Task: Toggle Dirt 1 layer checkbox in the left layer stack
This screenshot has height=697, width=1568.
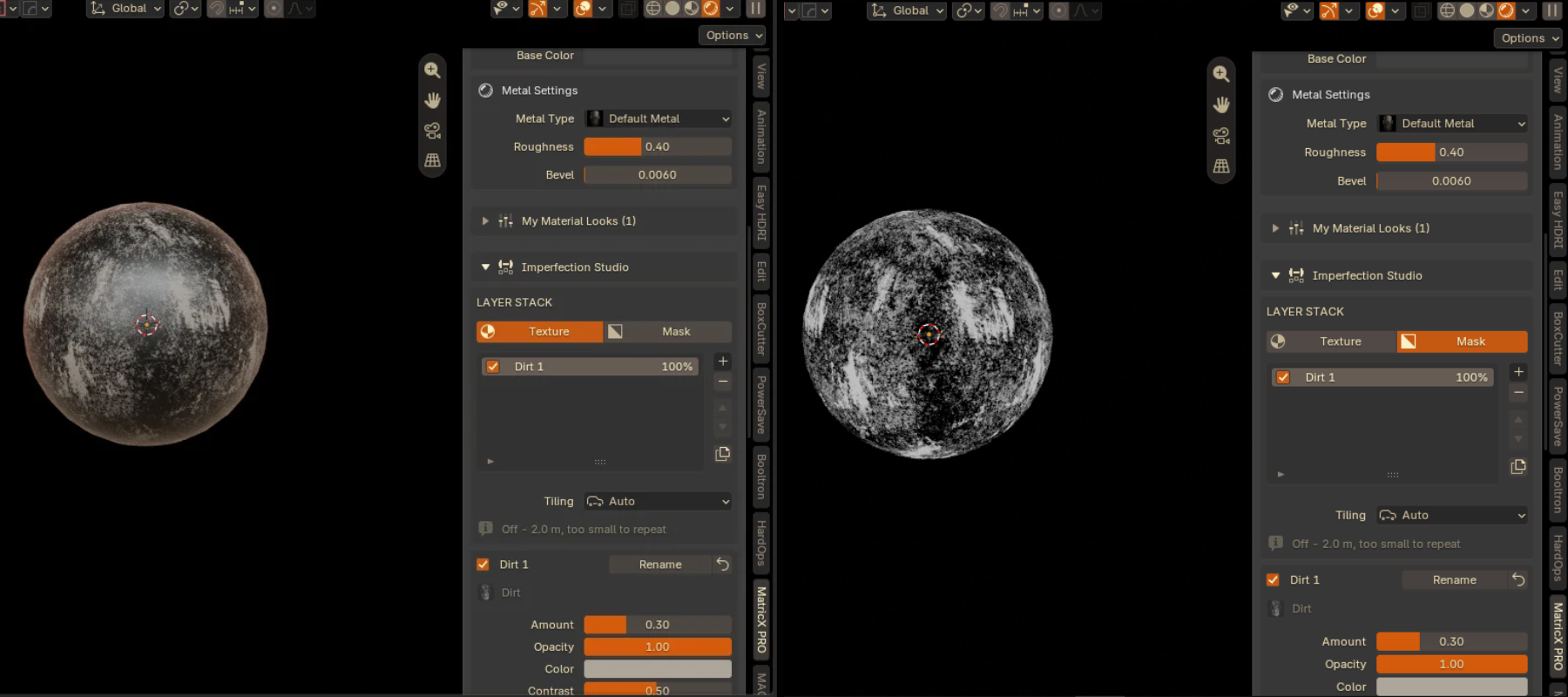Action: tap(493, 367)
